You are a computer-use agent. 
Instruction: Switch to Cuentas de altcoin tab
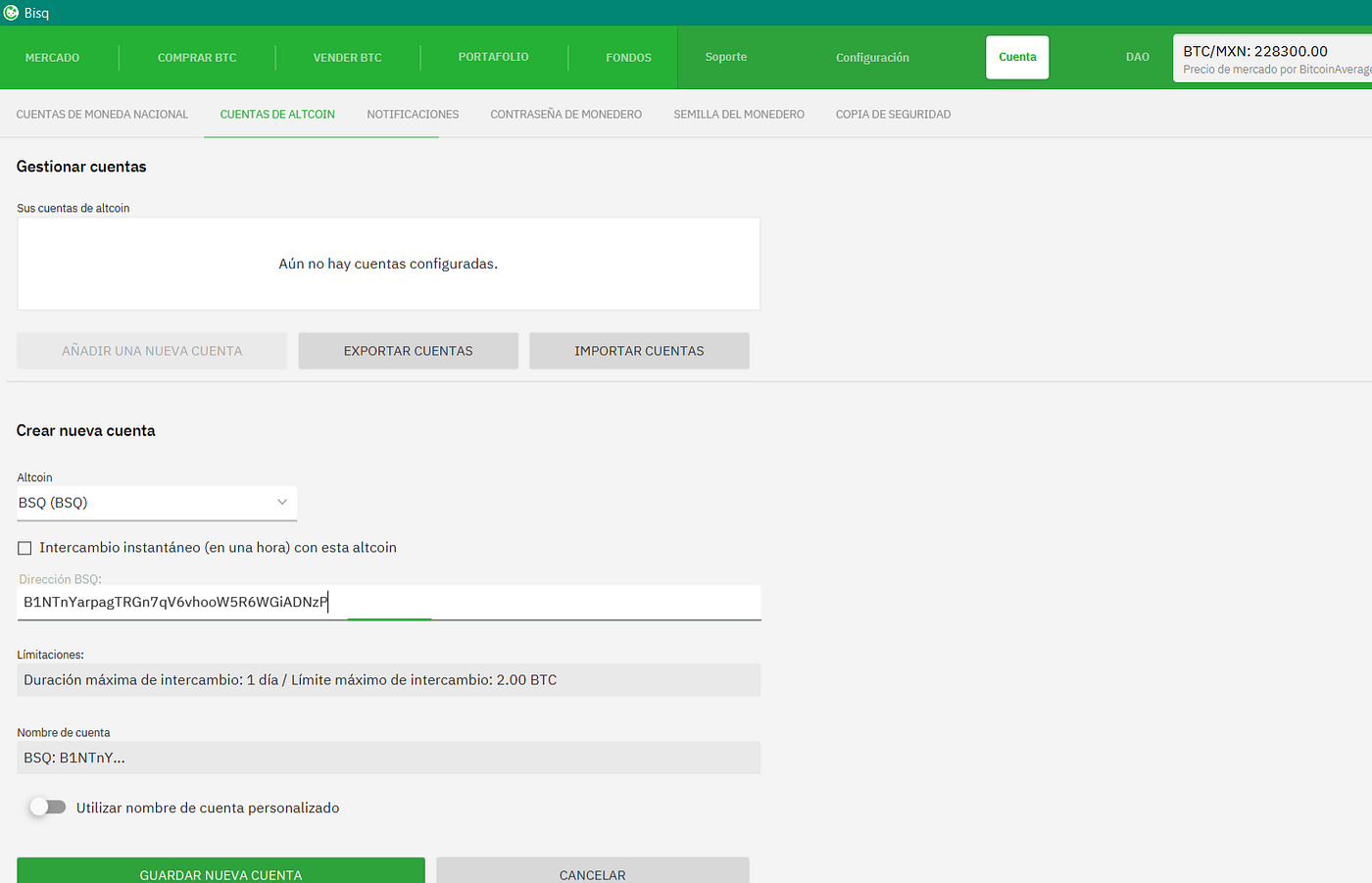tap(277, 115)
